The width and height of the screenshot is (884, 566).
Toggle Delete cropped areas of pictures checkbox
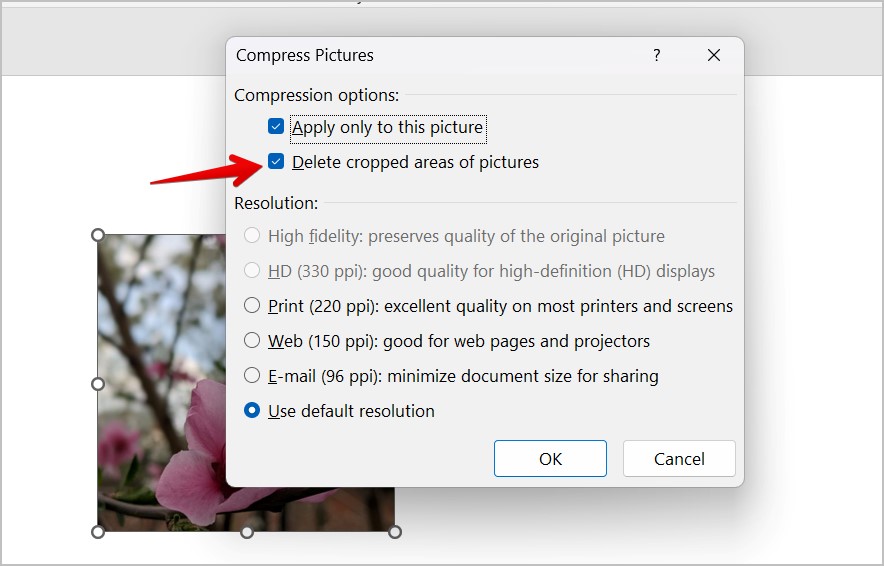(x=276, y=161)
